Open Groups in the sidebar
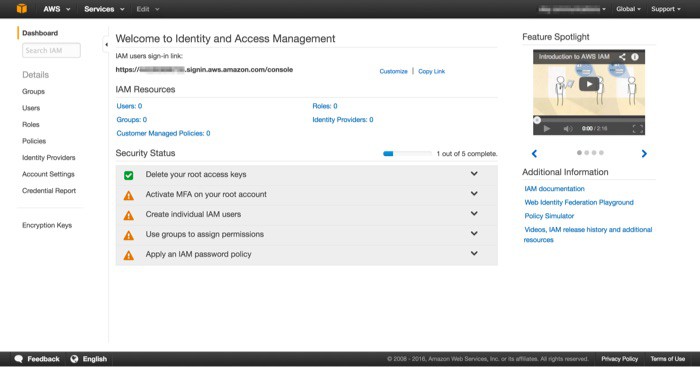The width and height of the screenshot is (700, 367). tap(33, 92)
